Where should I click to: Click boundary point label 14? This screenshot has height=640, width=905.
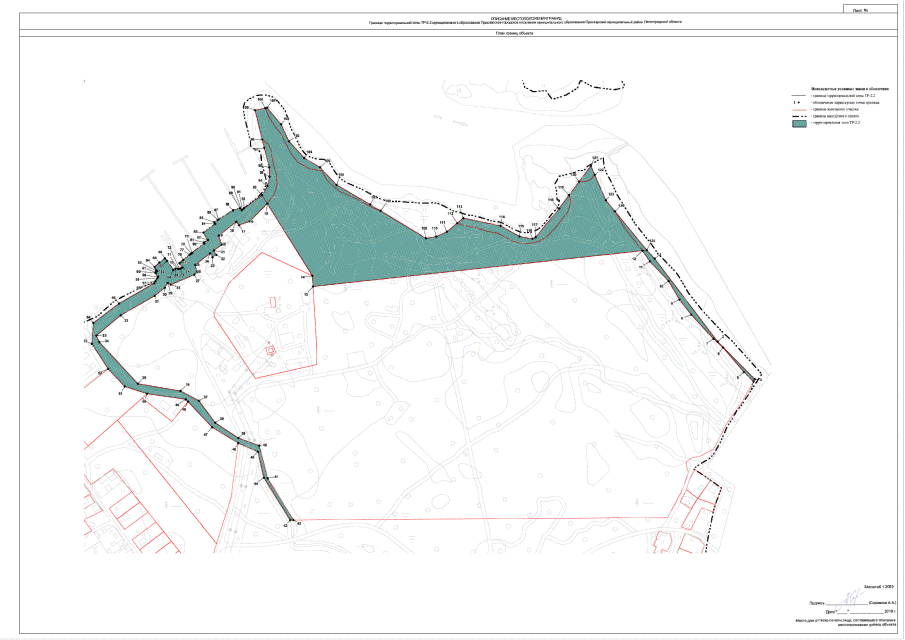[303, 277]
